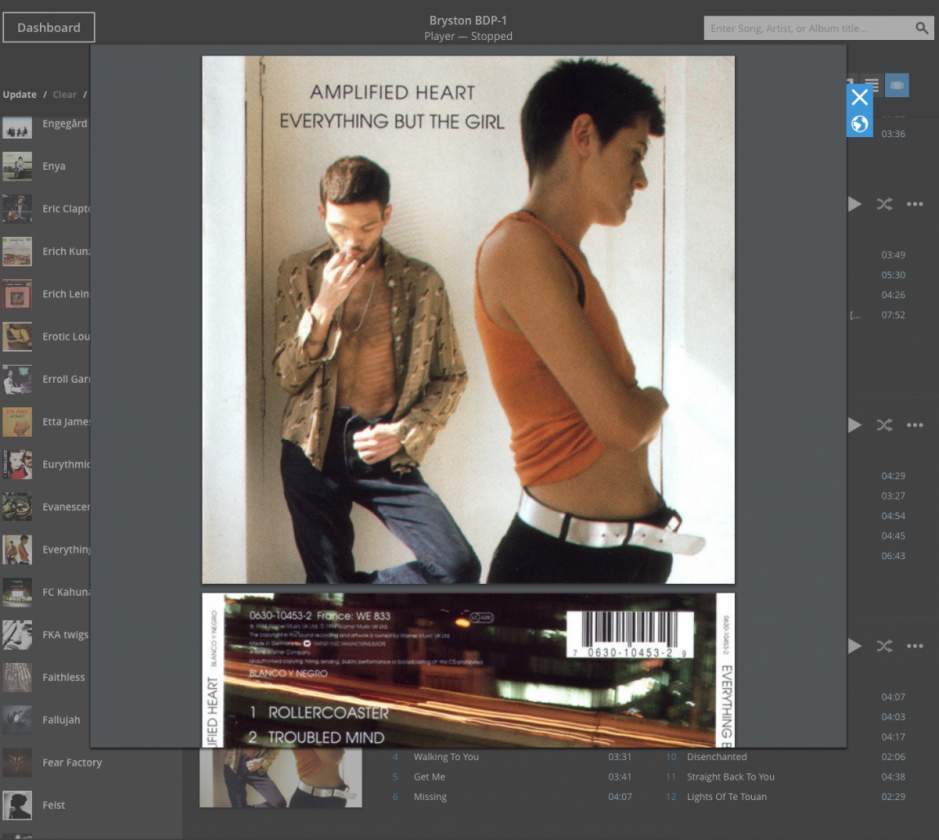Open the Feist artist thumbnail

pos(17,805)
